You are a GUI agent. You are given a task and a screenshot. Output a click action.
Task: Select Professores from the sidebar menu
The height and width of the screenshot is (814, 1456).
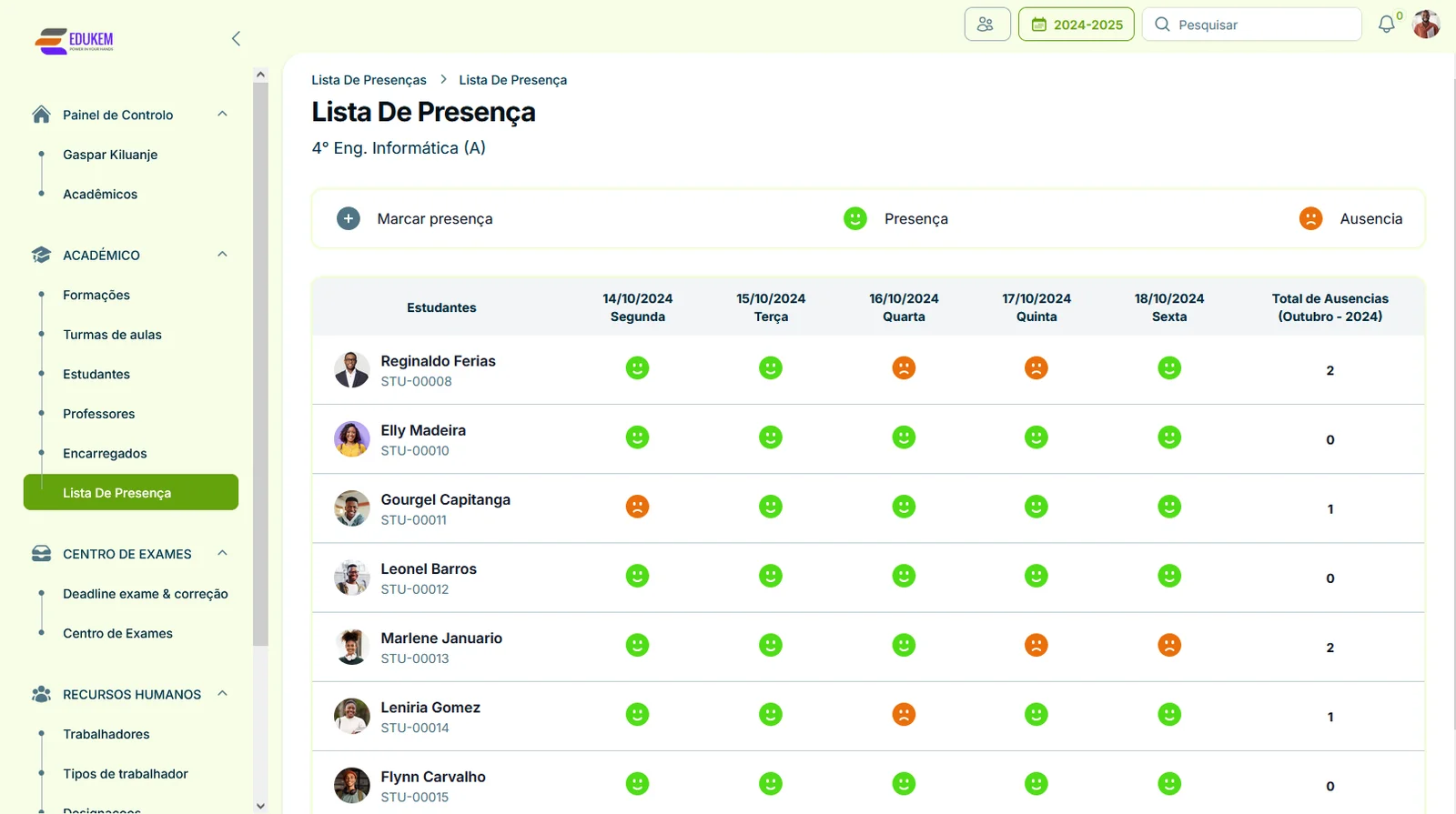[x=98, y=414]
